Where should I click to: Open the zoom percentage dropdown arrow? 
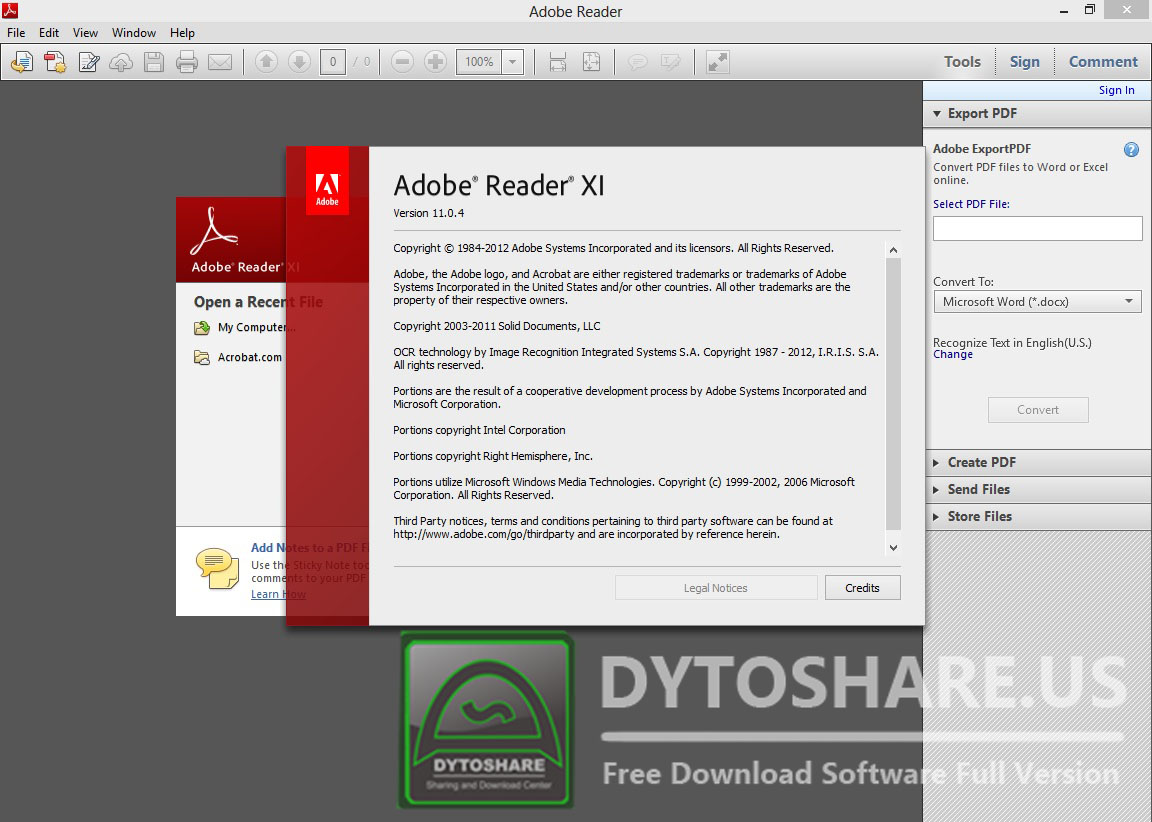[x=513, y=62]
